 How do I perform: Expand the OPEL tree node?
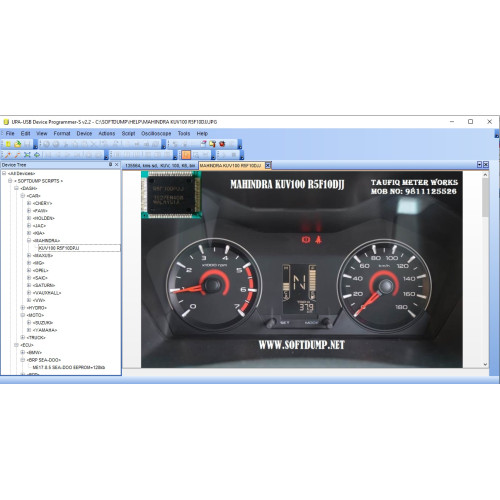(29, 270)
